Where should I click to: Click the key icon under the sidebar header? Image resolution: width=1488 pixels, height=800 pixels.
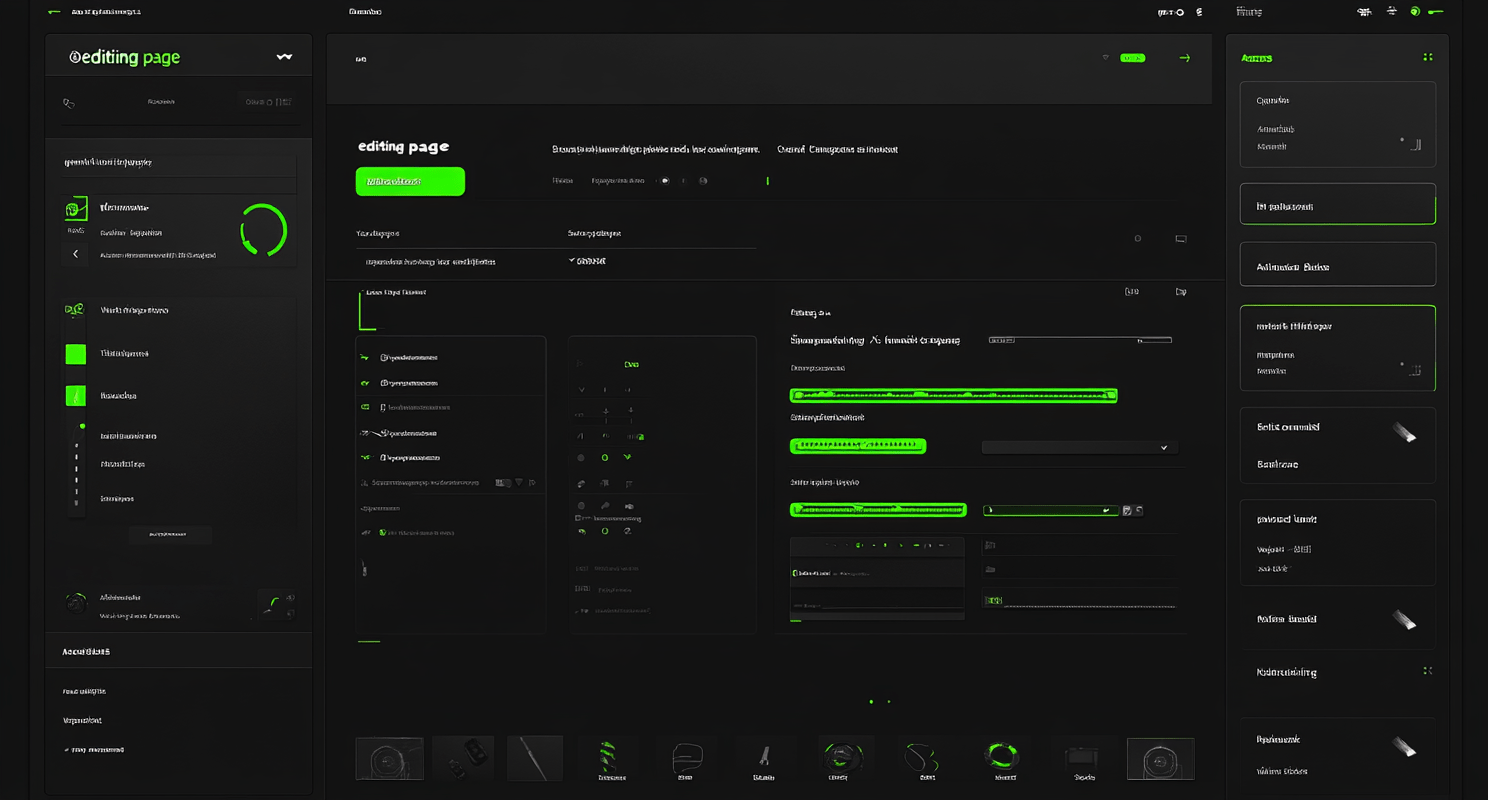69,102
